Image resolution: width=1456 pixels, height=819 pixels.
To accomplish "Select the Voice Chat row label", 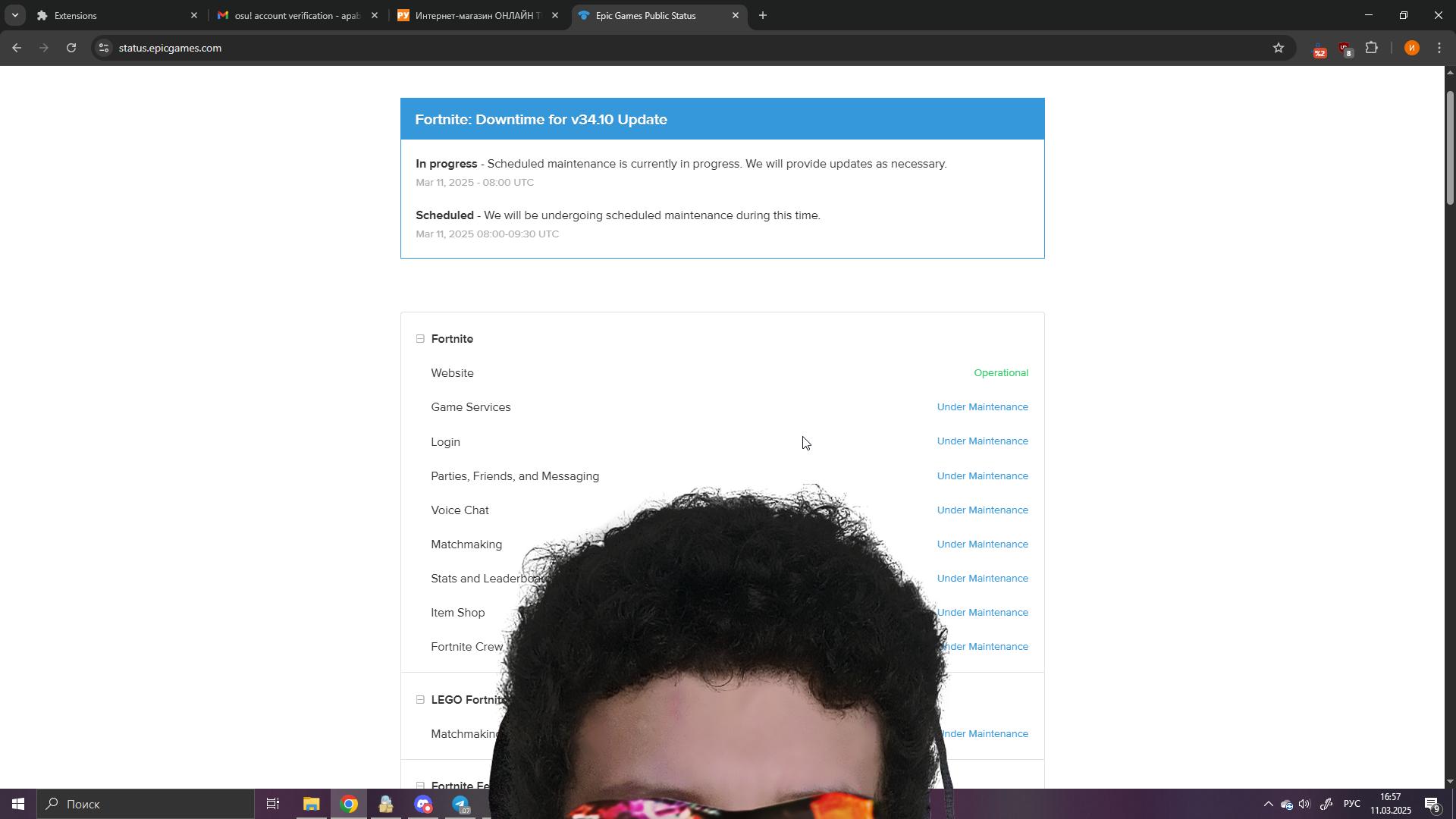I will coord(460,510).
